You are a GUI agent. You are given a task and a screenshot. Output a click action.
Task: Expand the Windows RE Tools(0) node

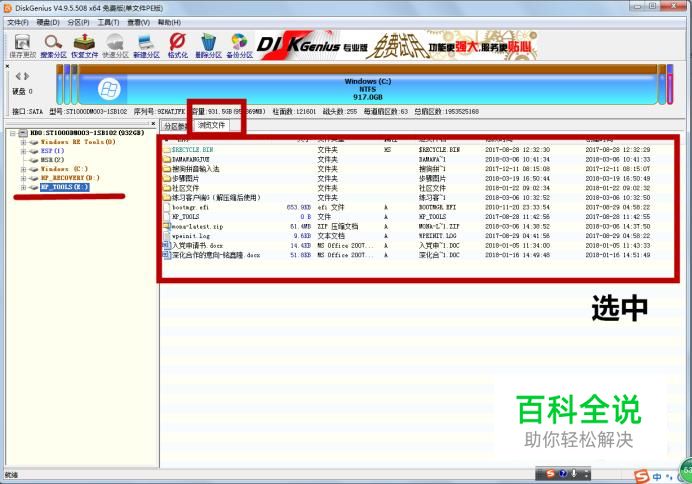[23, 142]
